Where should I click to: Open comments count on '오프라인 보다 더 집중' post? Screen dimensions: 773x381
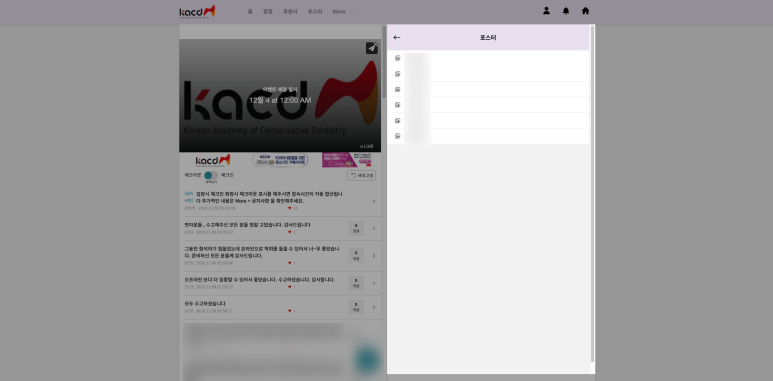coord(356,283)
